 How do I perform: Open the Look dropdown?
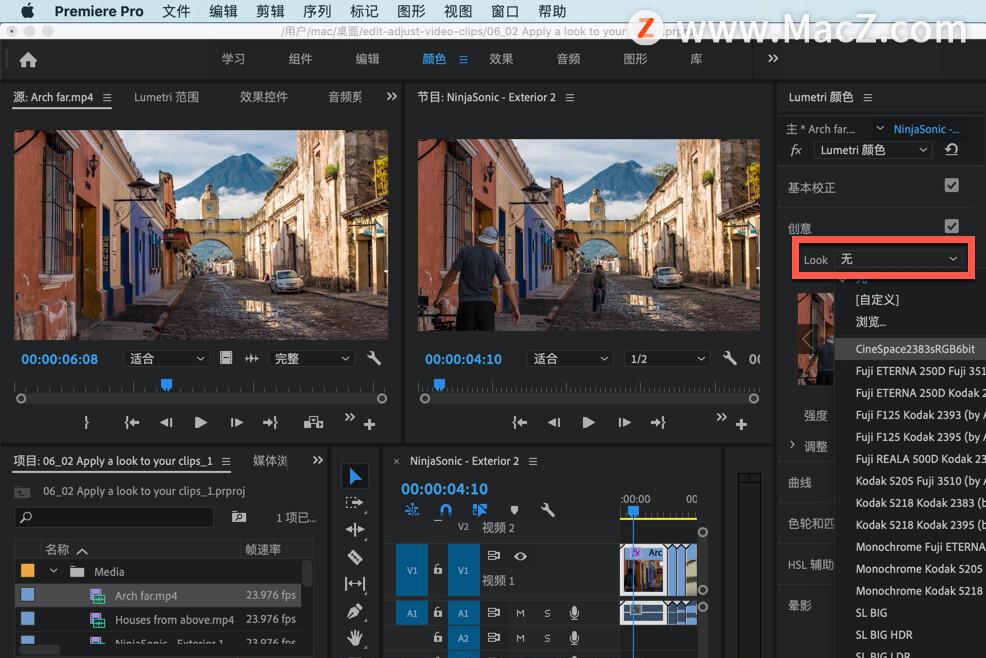pos(899,259)
